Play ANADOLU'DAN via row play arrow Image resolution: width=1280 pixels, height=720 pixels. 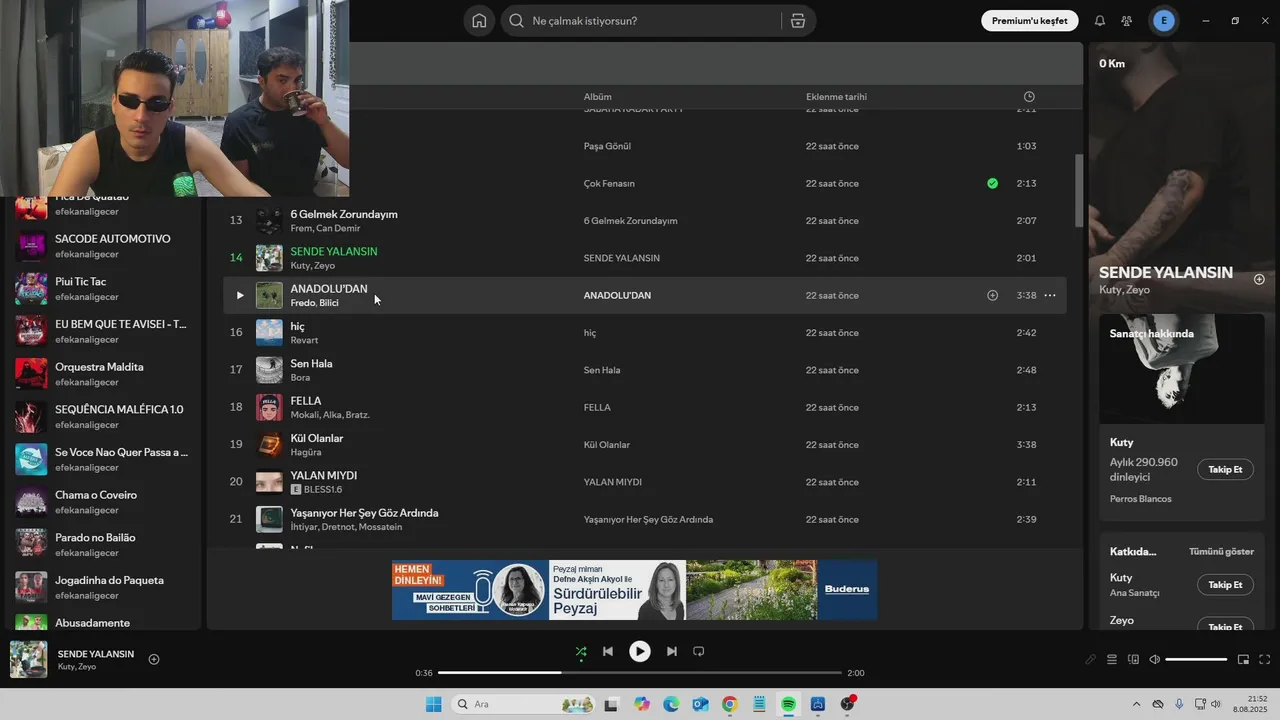[239, 296]
